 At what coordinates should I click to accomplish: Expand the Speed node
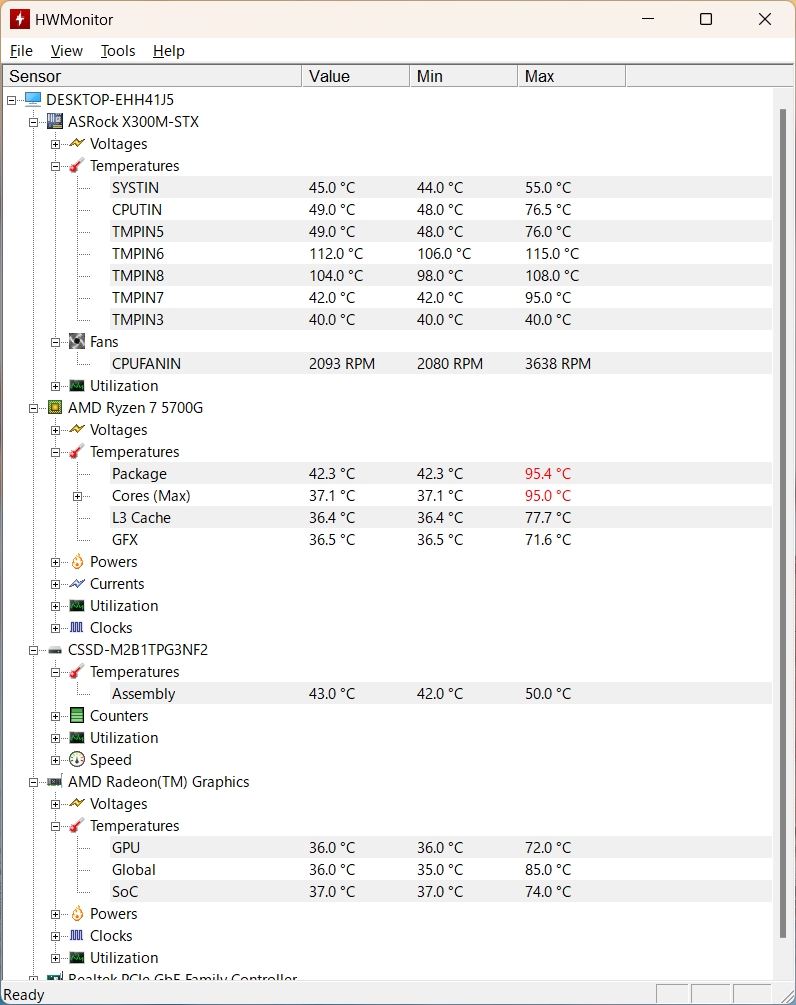[x=55, y=760]
